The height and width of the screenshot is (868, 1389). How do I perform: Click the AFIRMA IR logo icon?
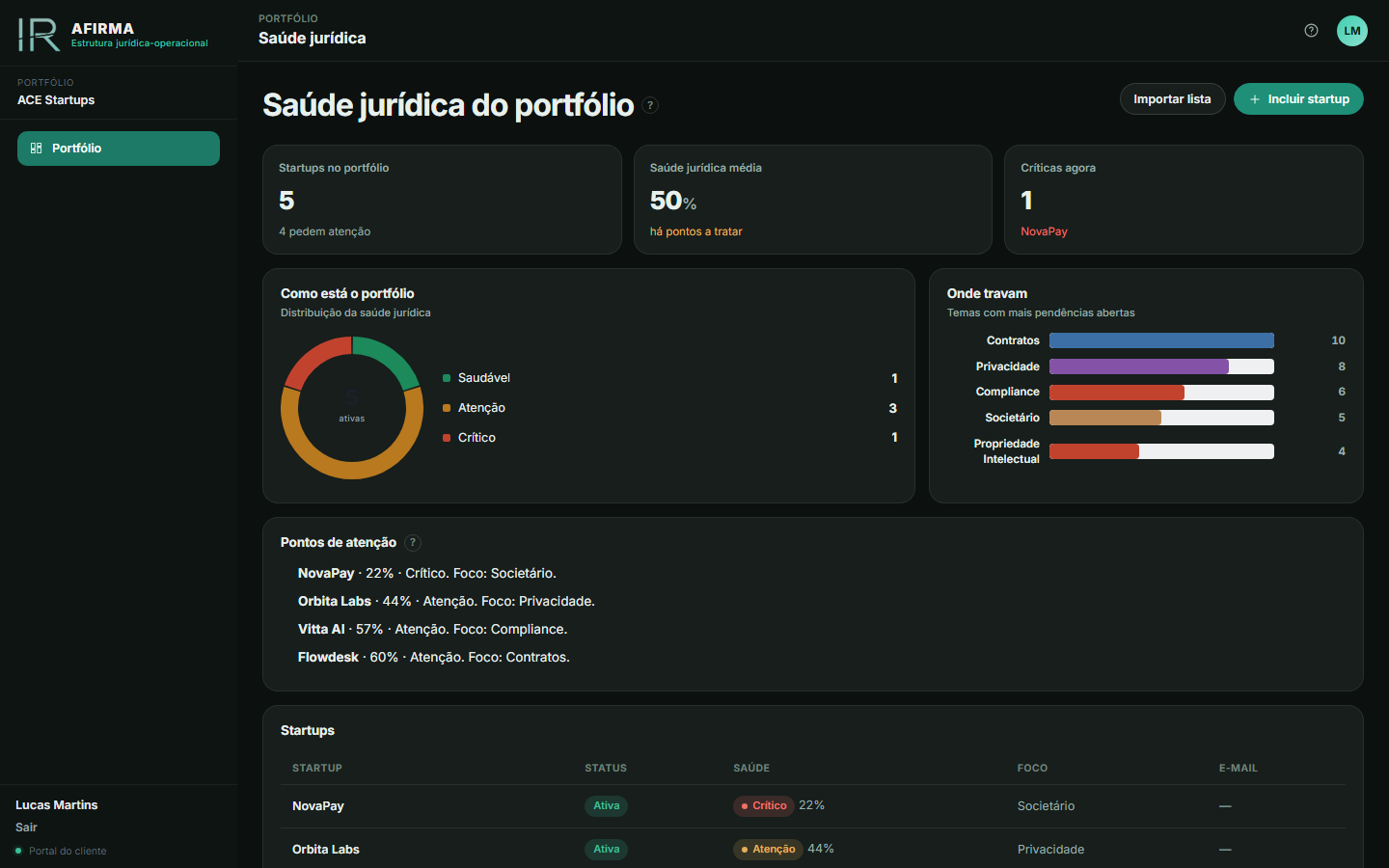click(x=39, y=35)
